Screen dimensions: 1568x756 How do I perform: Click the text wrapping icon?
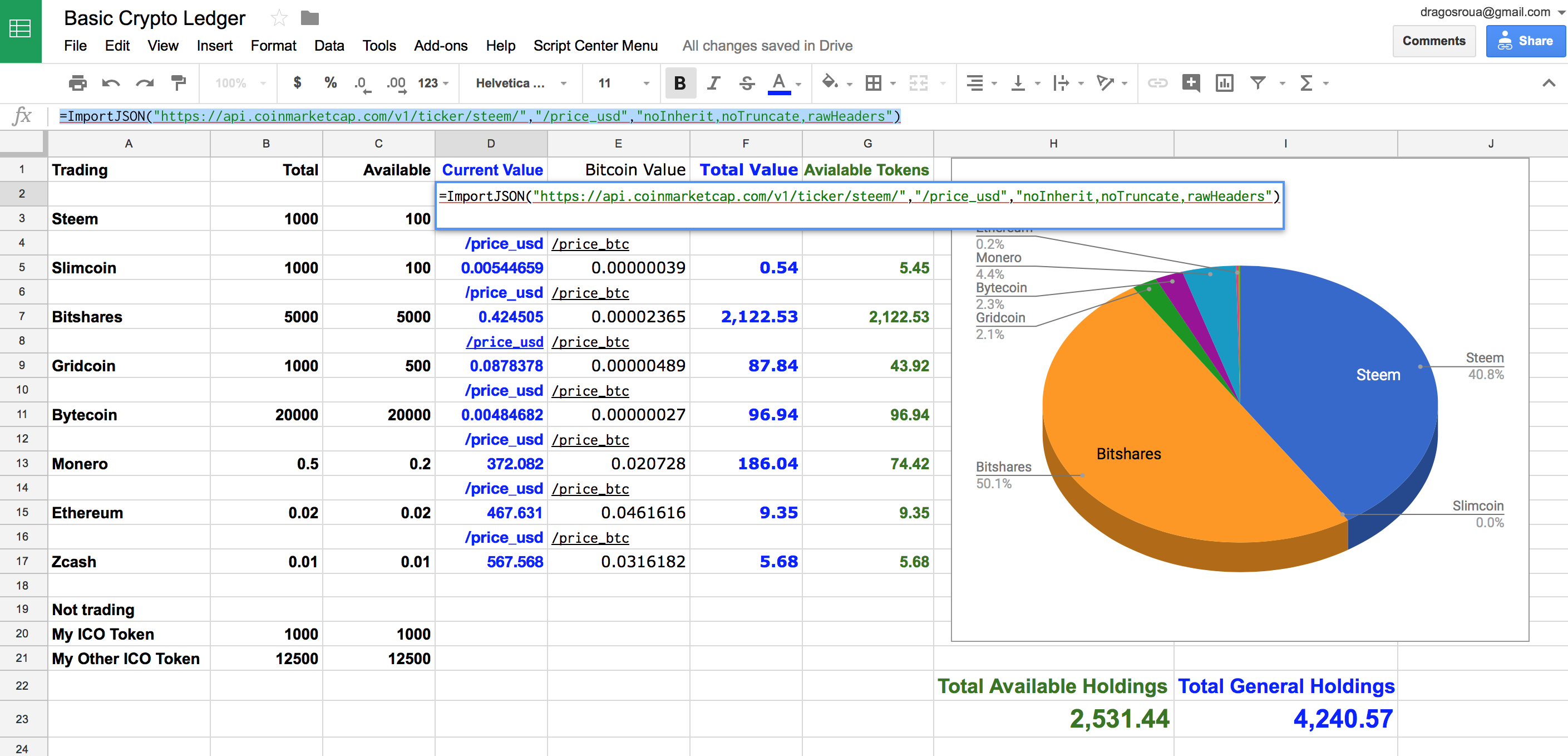coord(1061,83)
